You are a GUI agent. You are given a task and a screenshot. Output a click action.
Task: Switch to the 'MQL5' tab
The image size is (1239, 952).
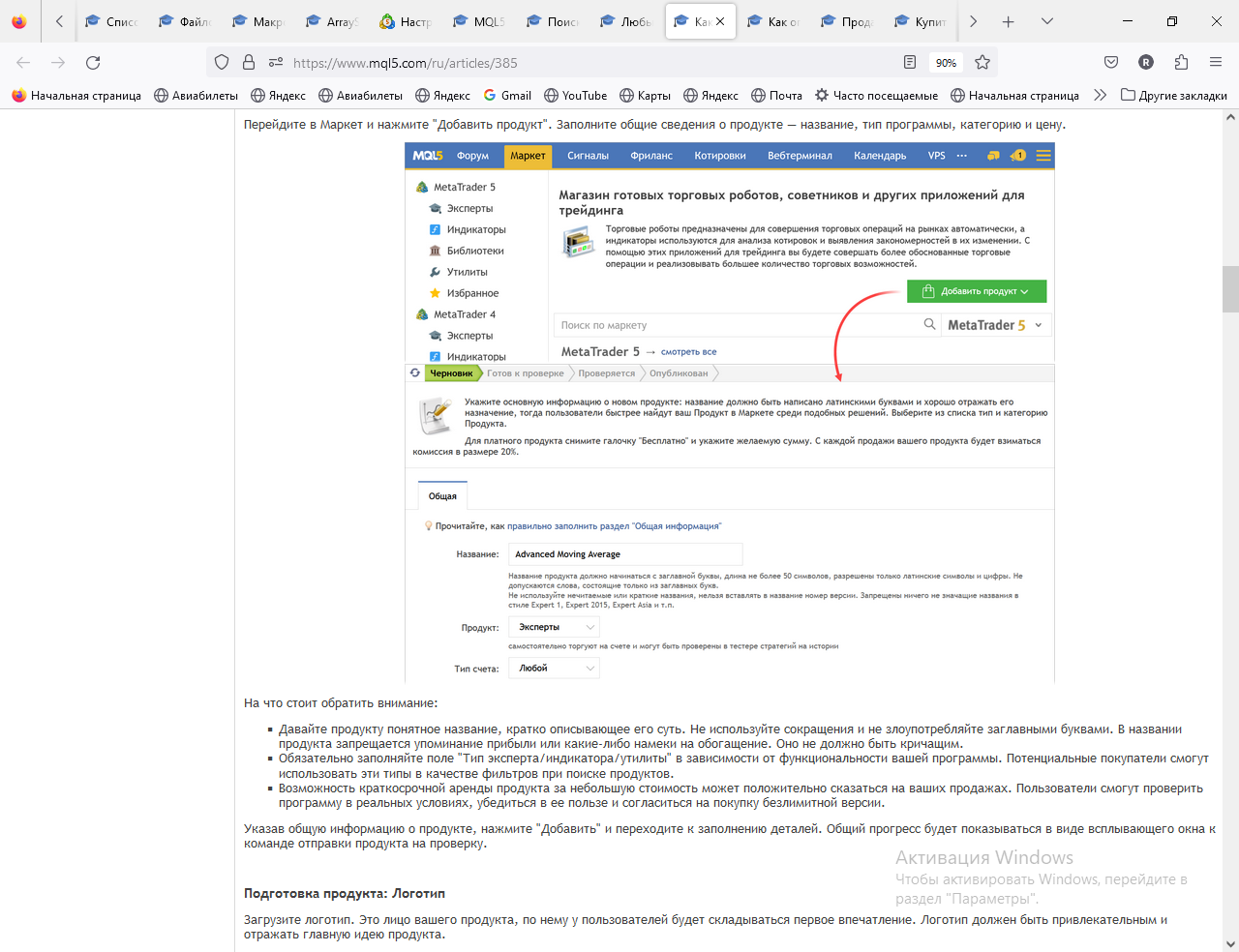click(x=480, y=21)
